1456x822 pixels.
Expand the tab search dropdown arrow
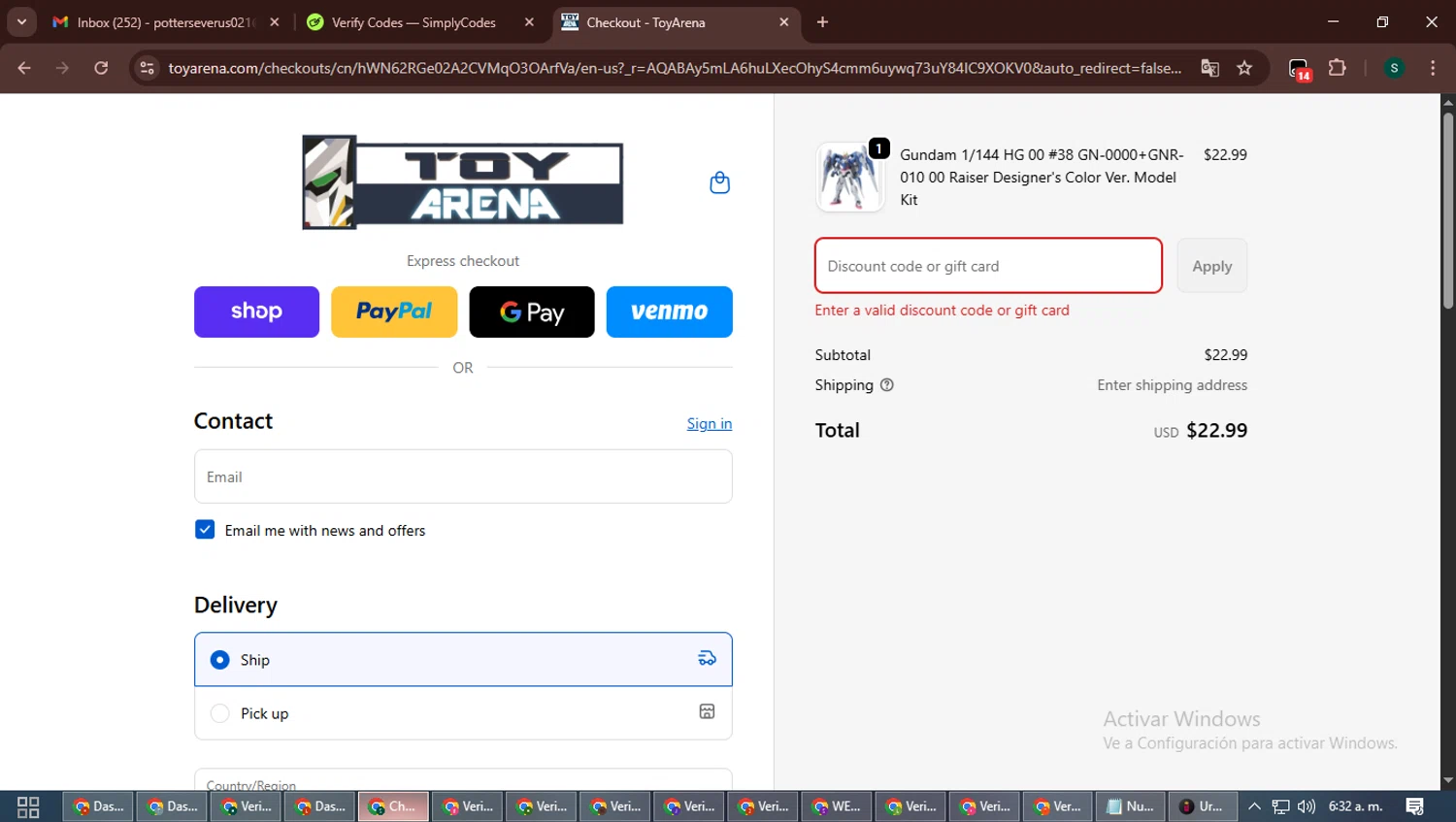pos(21,22)
